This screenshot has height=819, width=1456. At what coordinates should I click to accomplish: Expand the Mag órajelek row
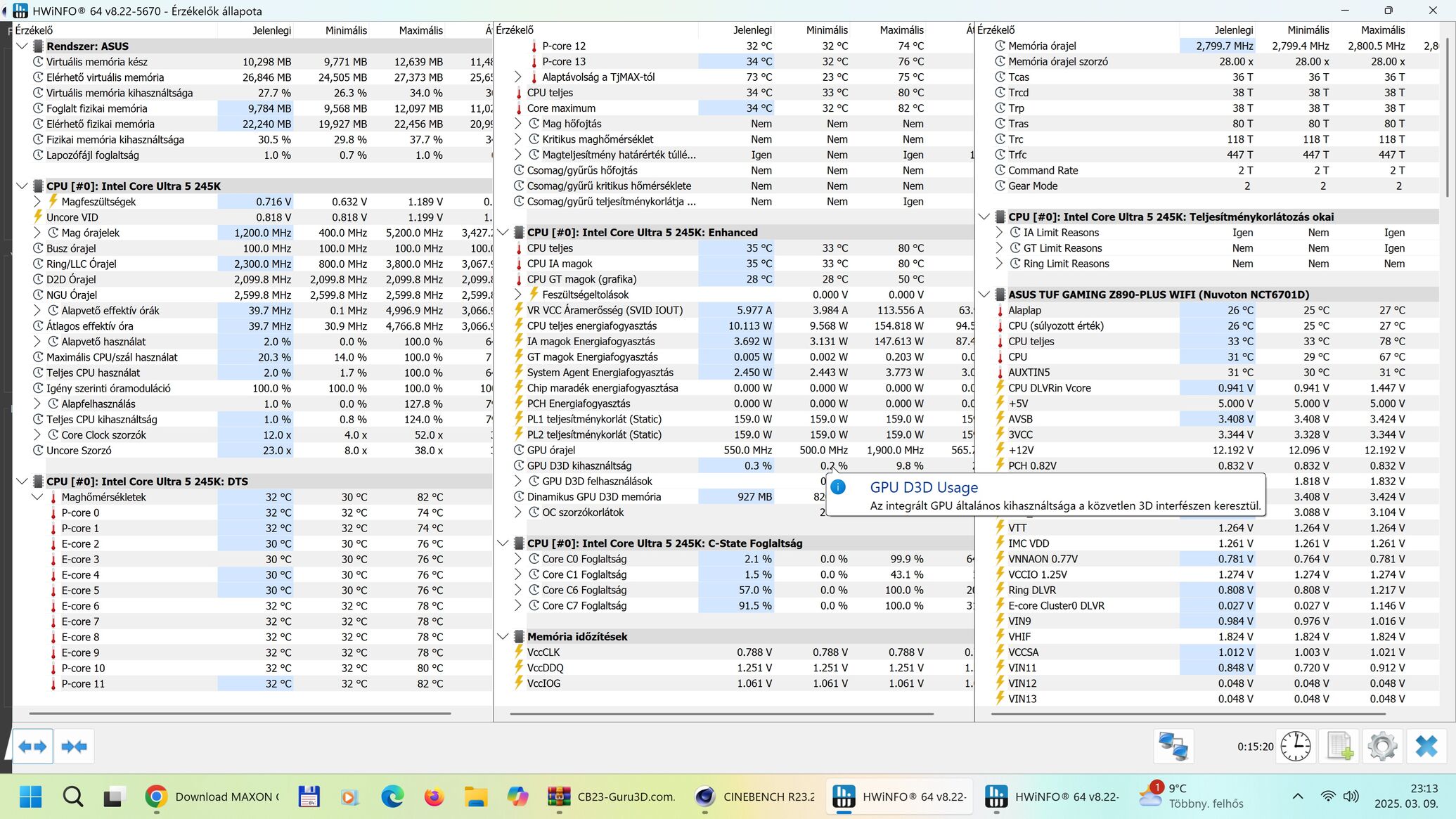(x=37, y=233)
